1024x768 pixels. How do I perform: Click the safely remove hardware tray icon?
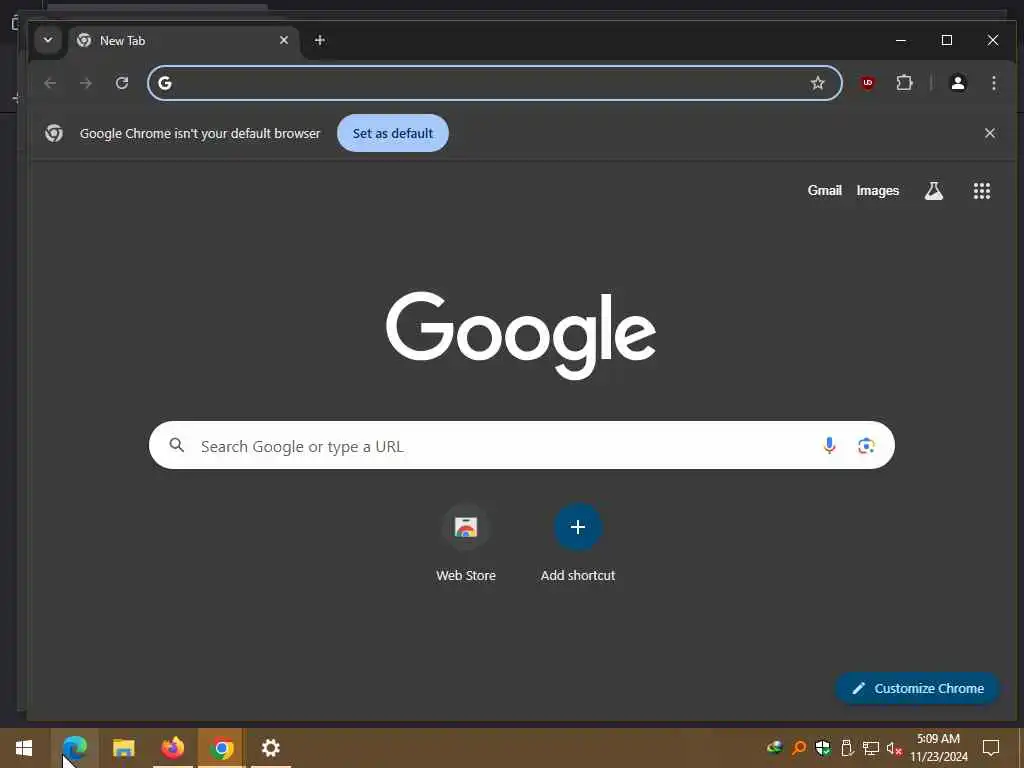[847, 748]
